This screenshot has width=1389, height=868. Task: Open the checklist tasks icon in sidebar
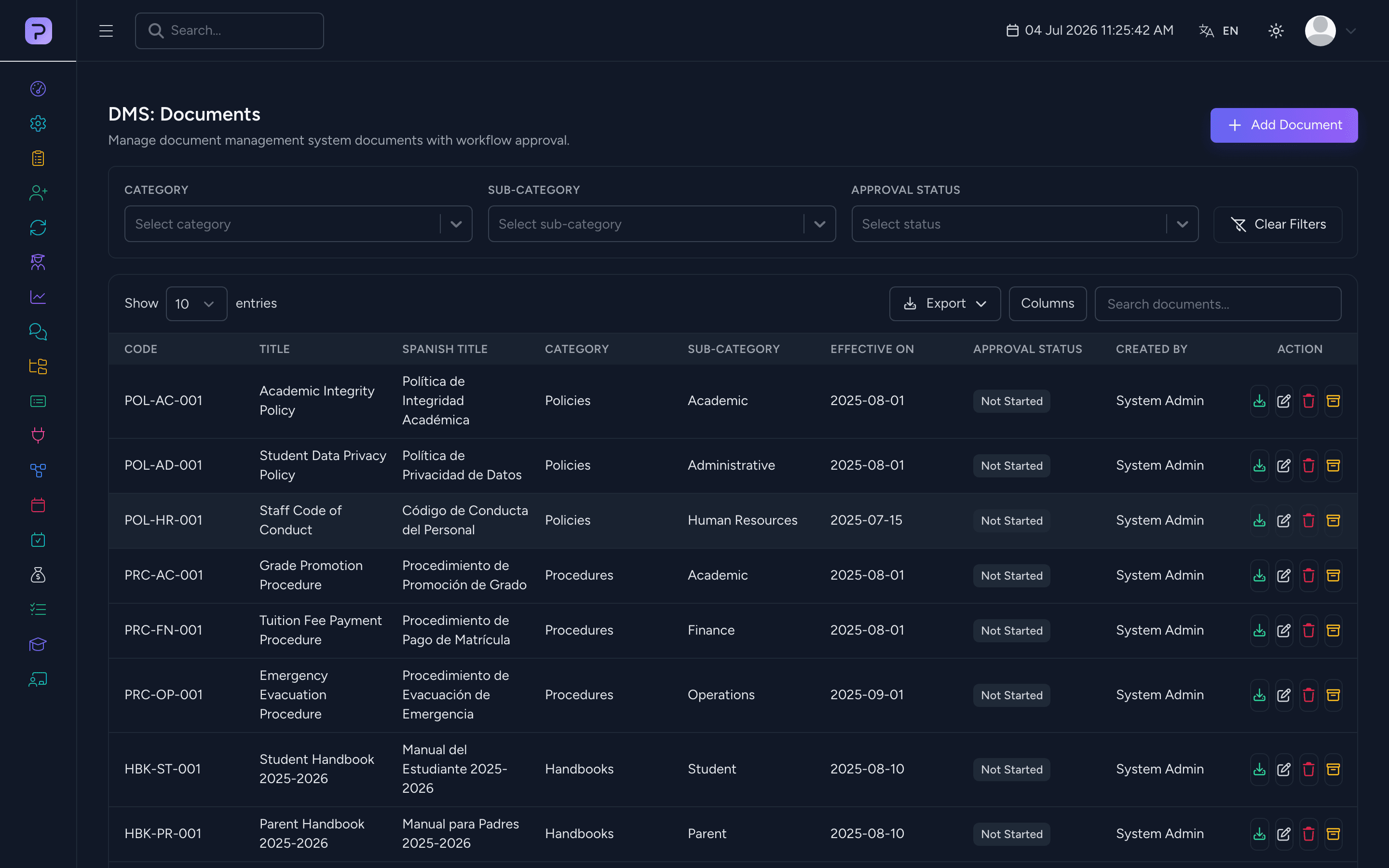coord(38,610)
